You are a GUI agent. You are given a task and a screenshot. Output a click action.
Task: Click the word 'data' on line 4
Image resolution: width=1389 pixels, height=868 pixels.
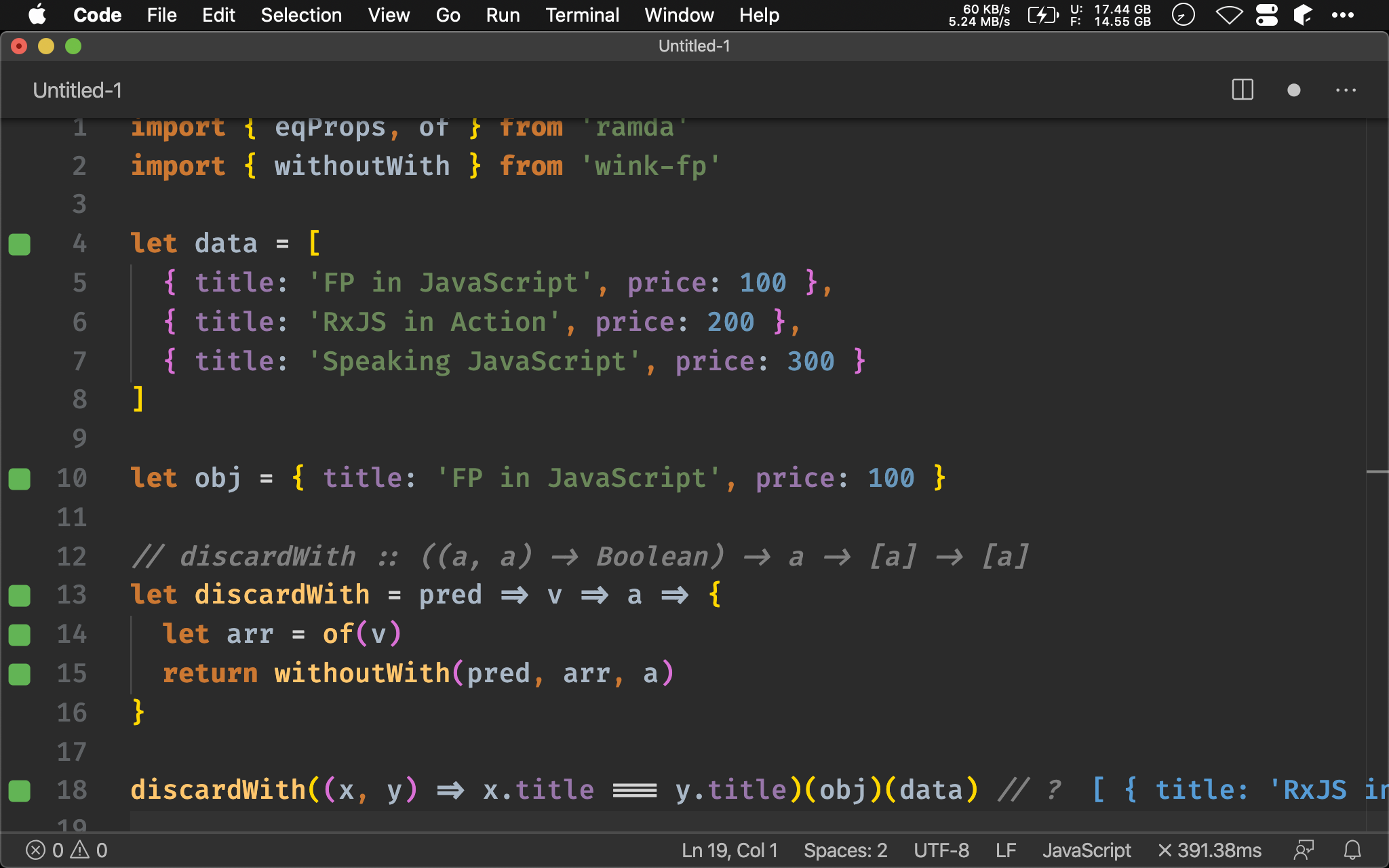pos(226,243)
